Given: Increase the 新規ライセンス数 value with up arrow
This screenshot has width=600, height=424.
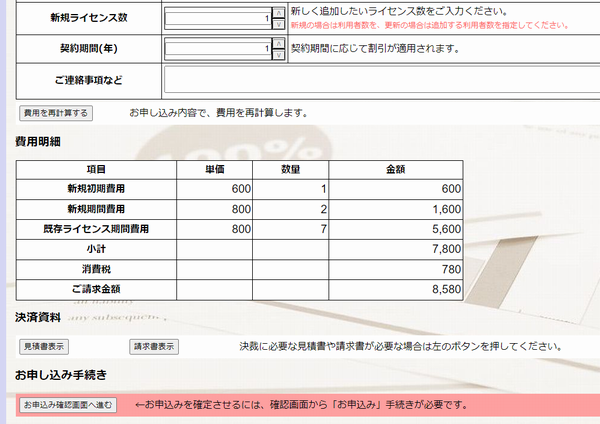Looking at the screenshot, I should click(x=279, y=13).
